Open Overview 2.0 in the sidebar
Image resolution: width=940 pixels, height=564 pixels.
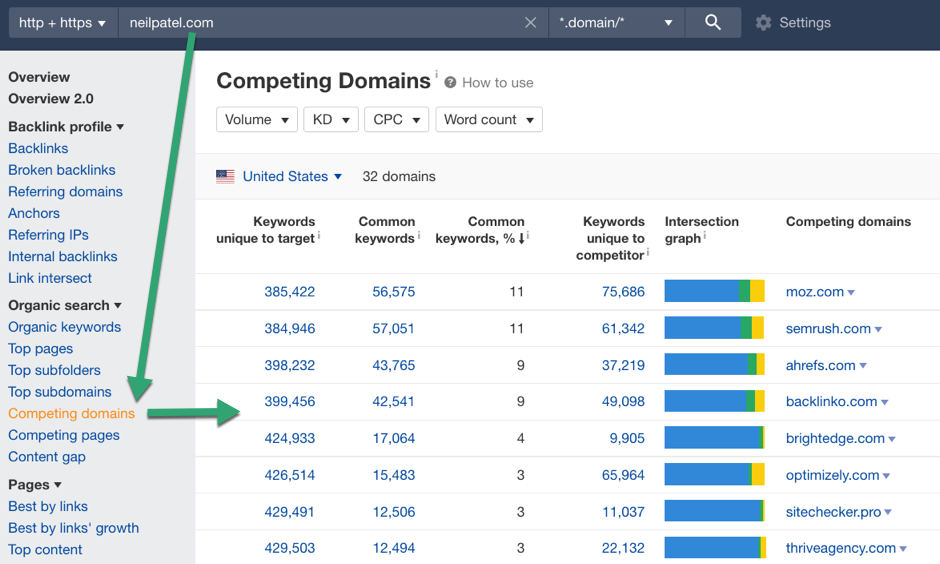51,98
